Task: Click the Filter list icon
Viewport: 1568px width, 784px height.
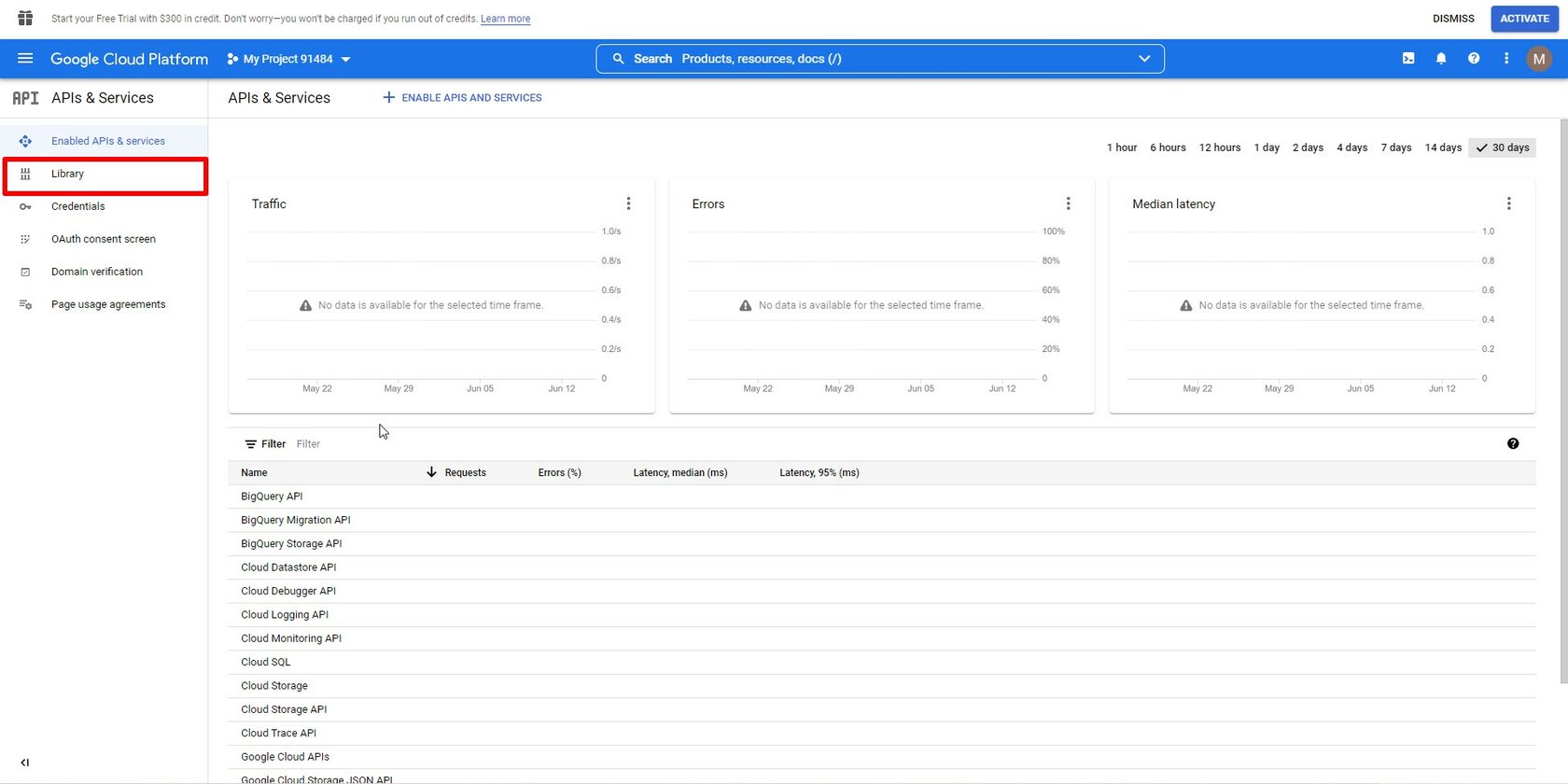Action: 250,444
